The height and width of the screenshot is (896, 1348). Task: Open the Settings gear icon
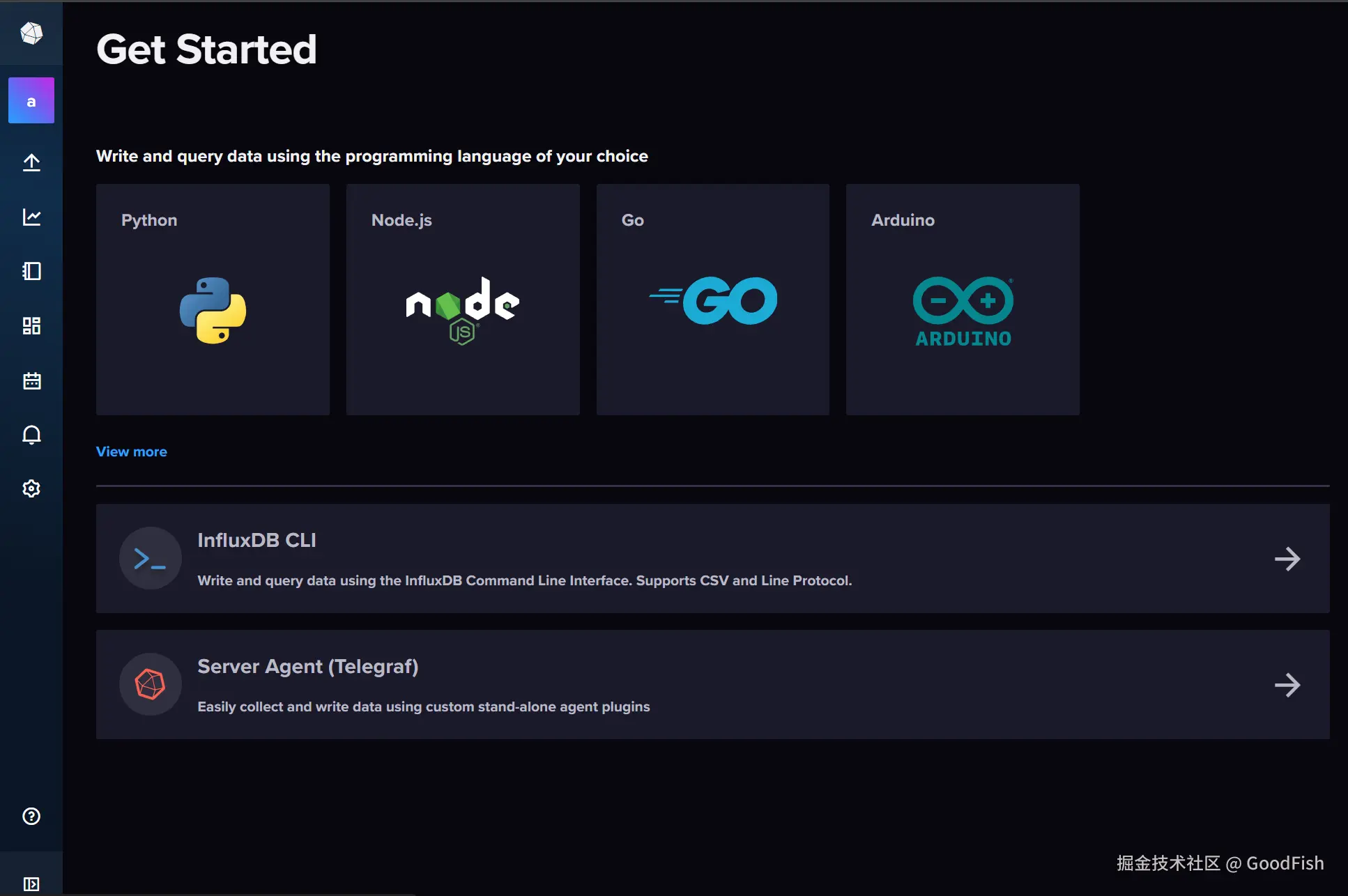tap(31, 488)
